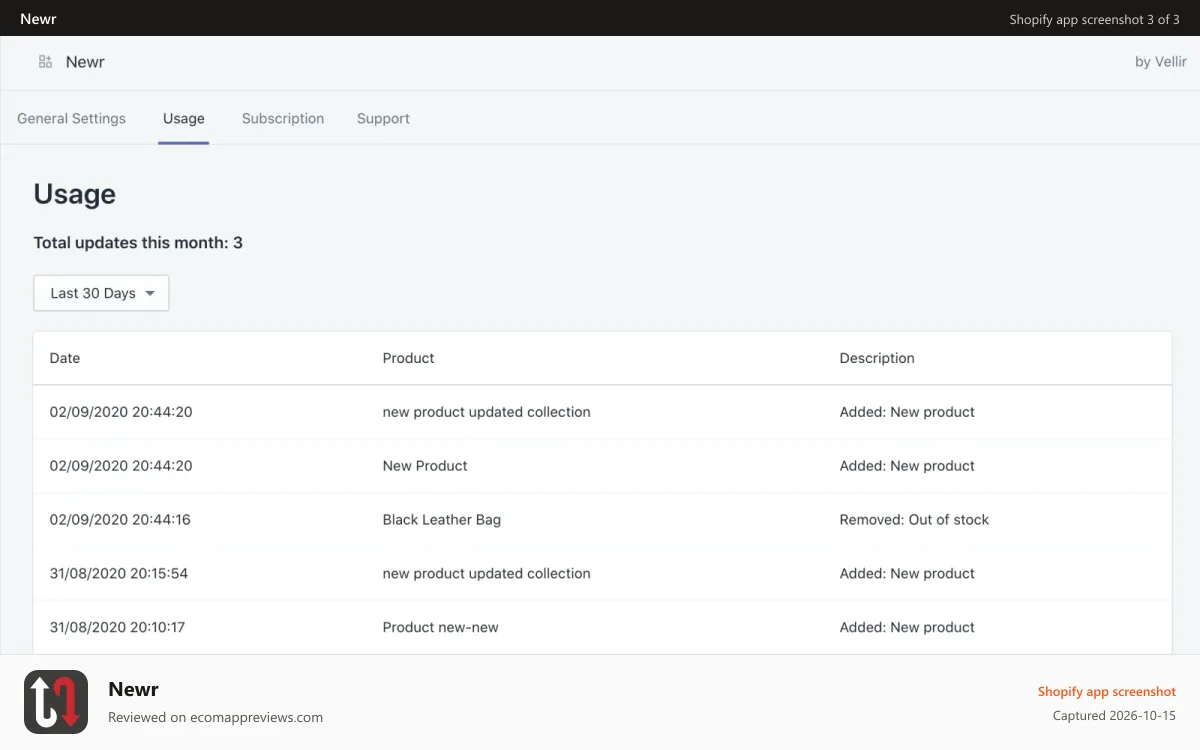Click the Description column header
The width and height of the screenshot is (1200, 750).
[x=877, y=358]
